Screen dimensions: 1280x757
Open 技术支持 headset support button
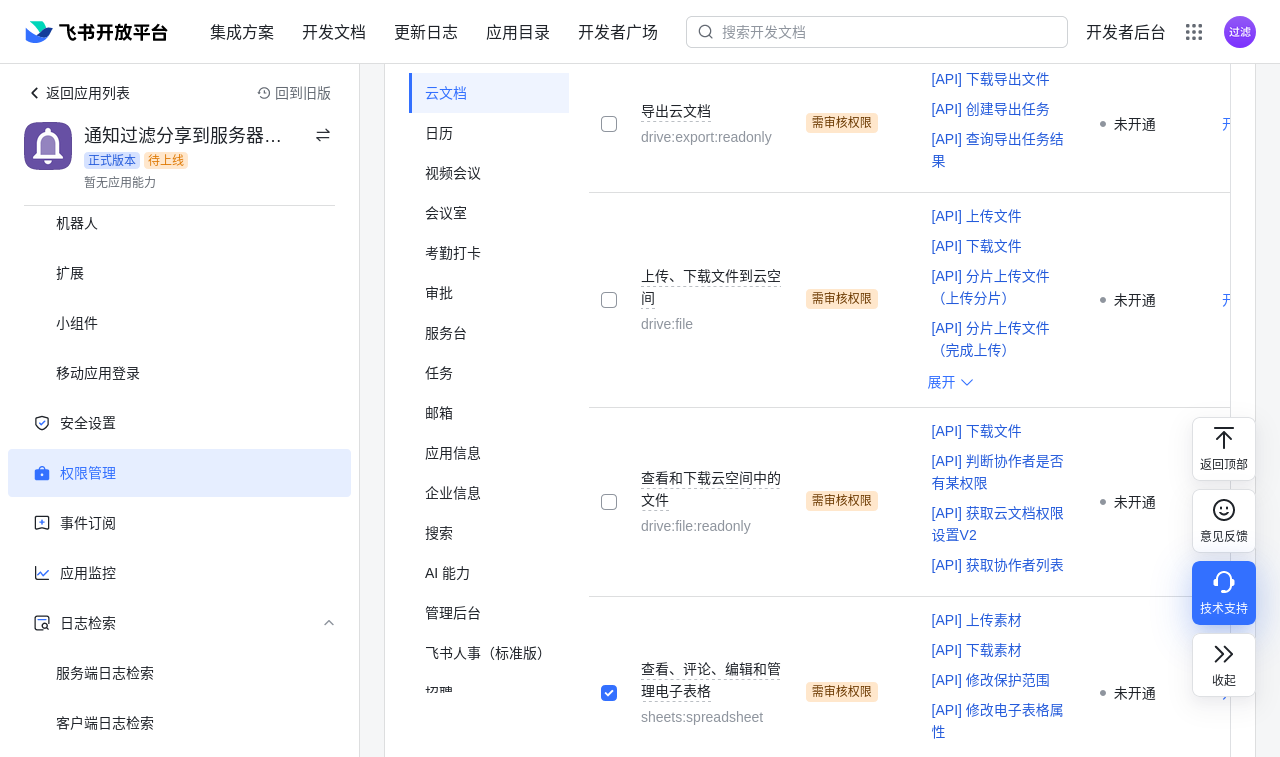click(1224, 593)
